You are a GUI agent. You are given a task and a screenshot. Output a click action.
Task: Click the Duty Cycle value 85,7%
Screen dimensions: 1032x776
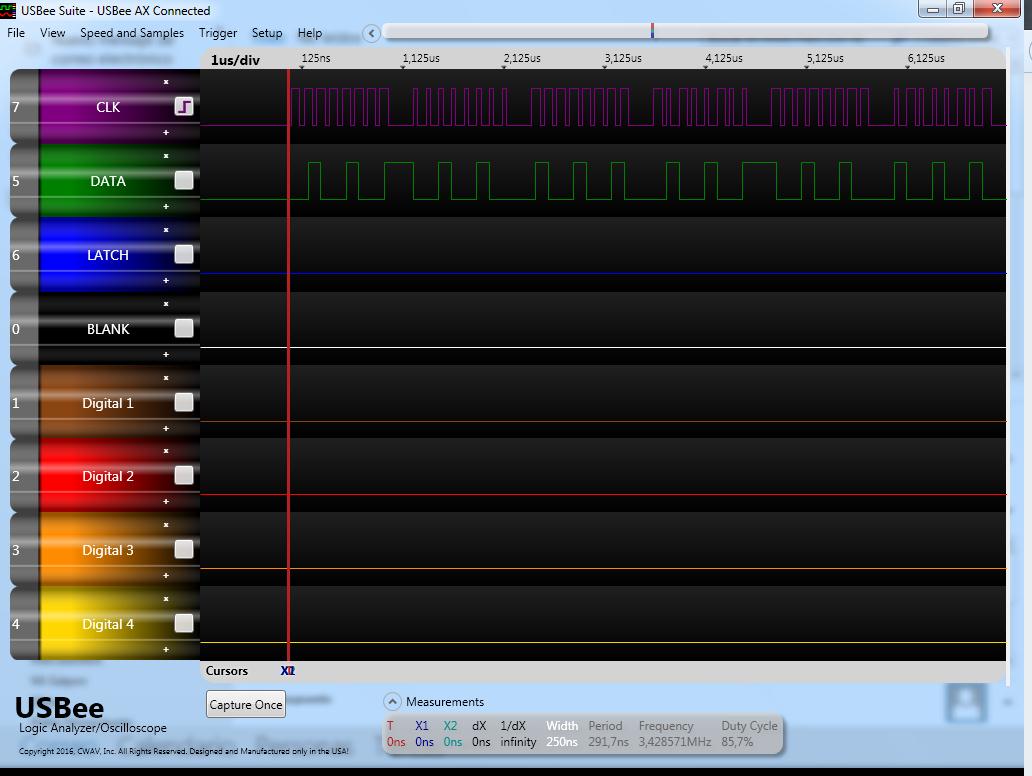click(737, 742)
